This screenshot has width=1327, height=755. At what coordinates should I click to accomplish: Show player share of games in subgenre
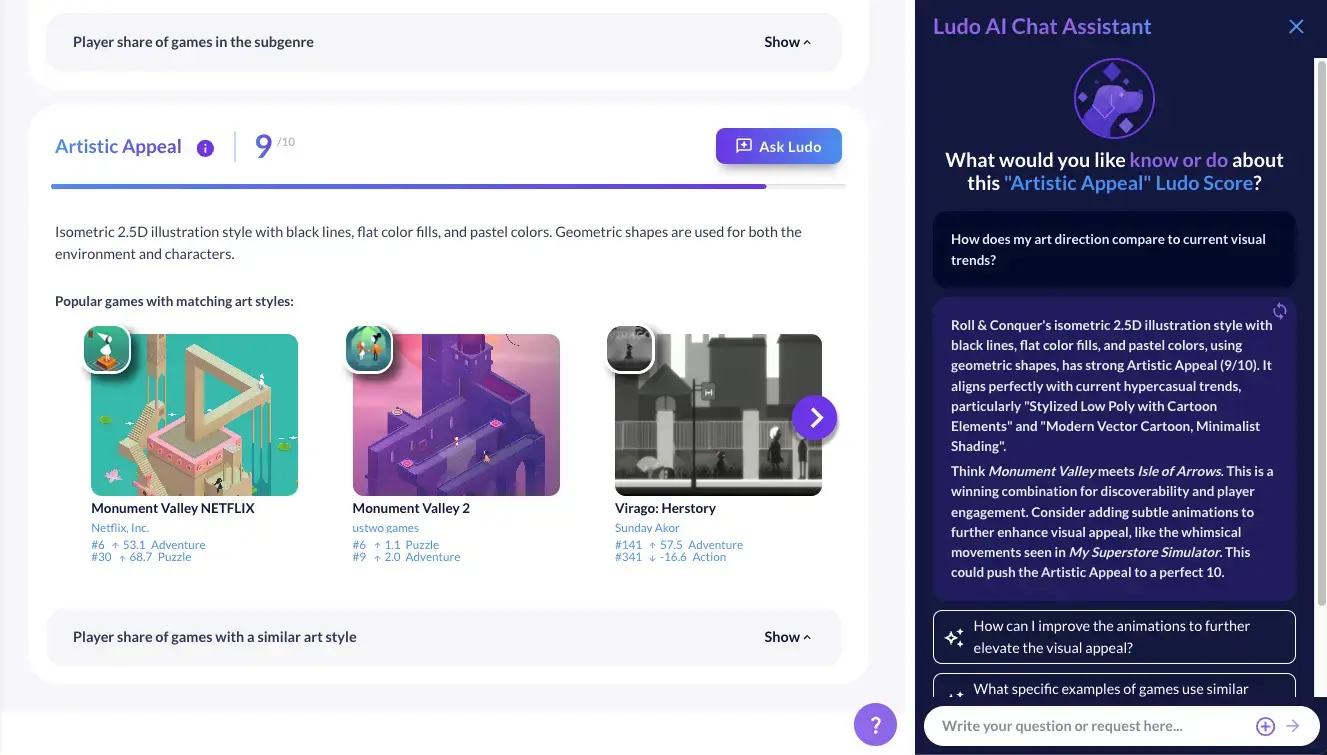(788, 42)
